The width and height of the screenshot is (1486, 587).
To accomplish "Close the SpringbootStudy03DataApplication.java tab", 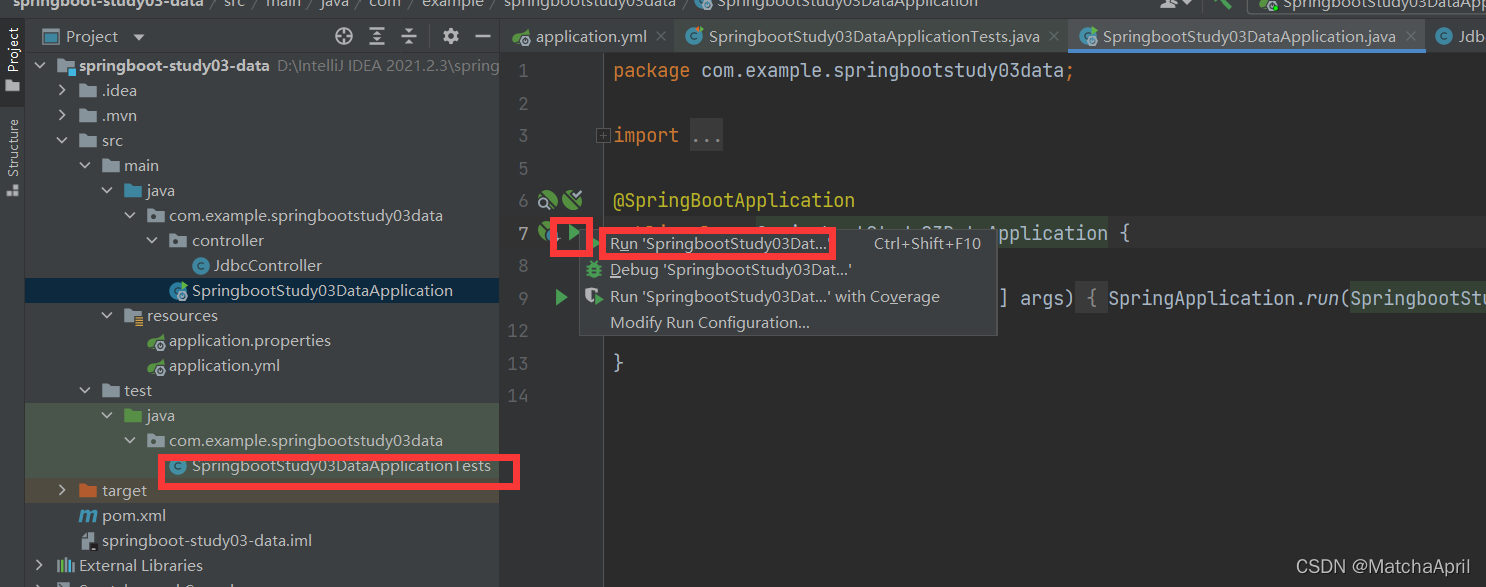I will 1411,37.
